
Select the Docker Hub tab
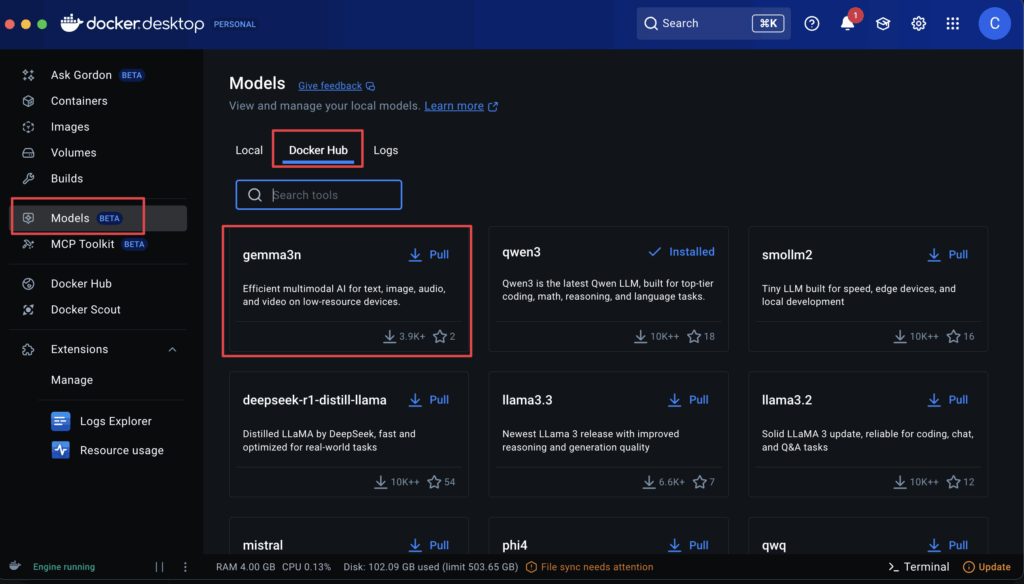pos(318,150)
